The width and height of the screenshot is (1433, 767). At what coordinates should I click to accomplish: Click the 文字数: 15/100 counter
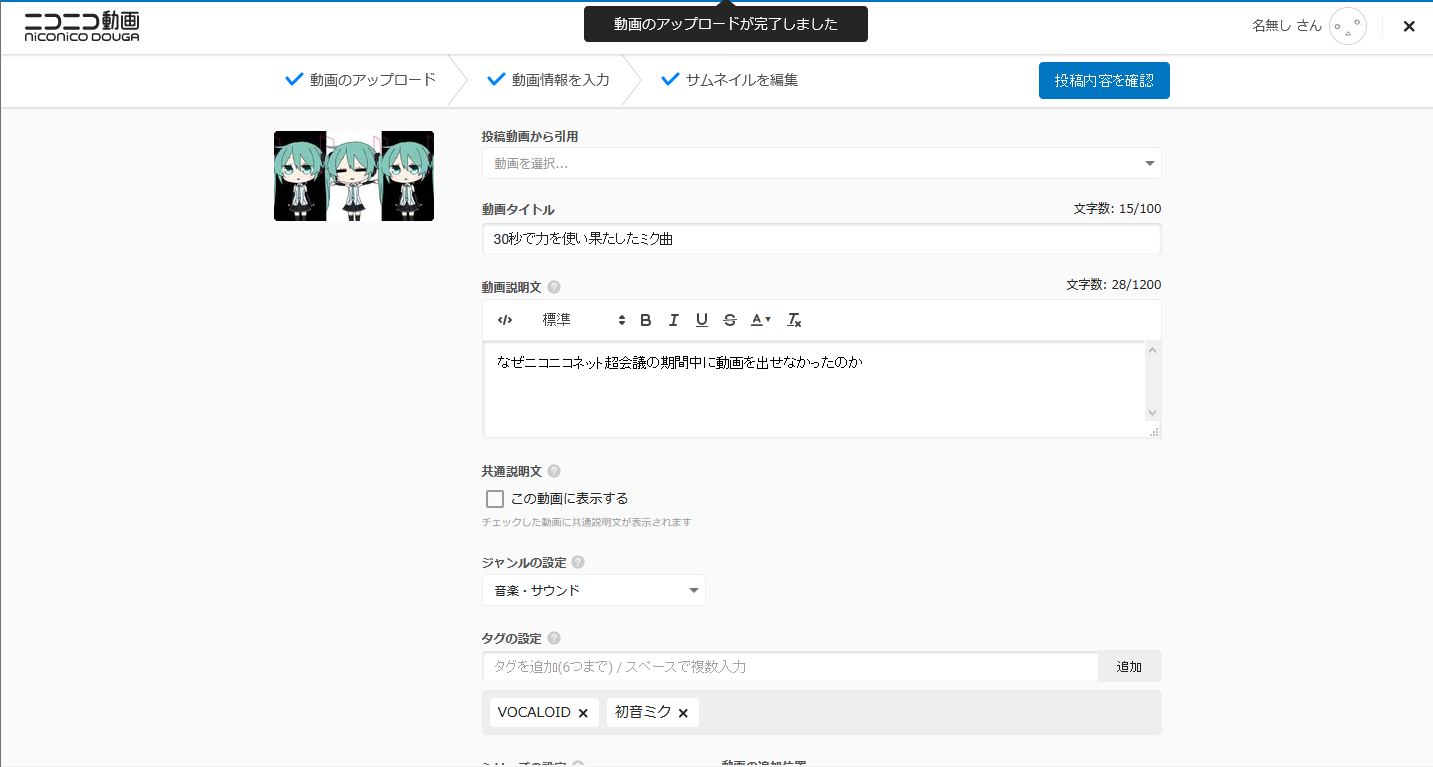[x=1118, y=209]
